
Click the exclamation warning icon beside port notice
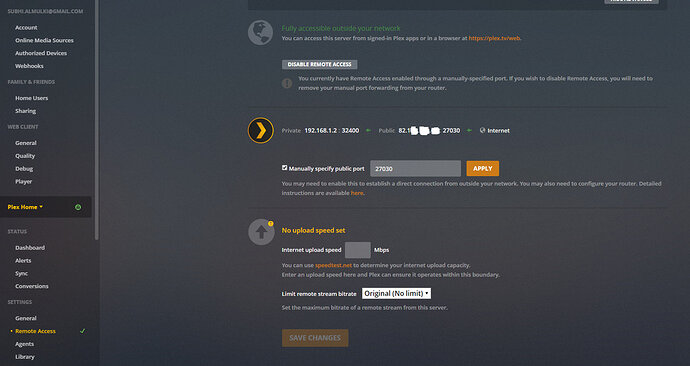(287, 83)
